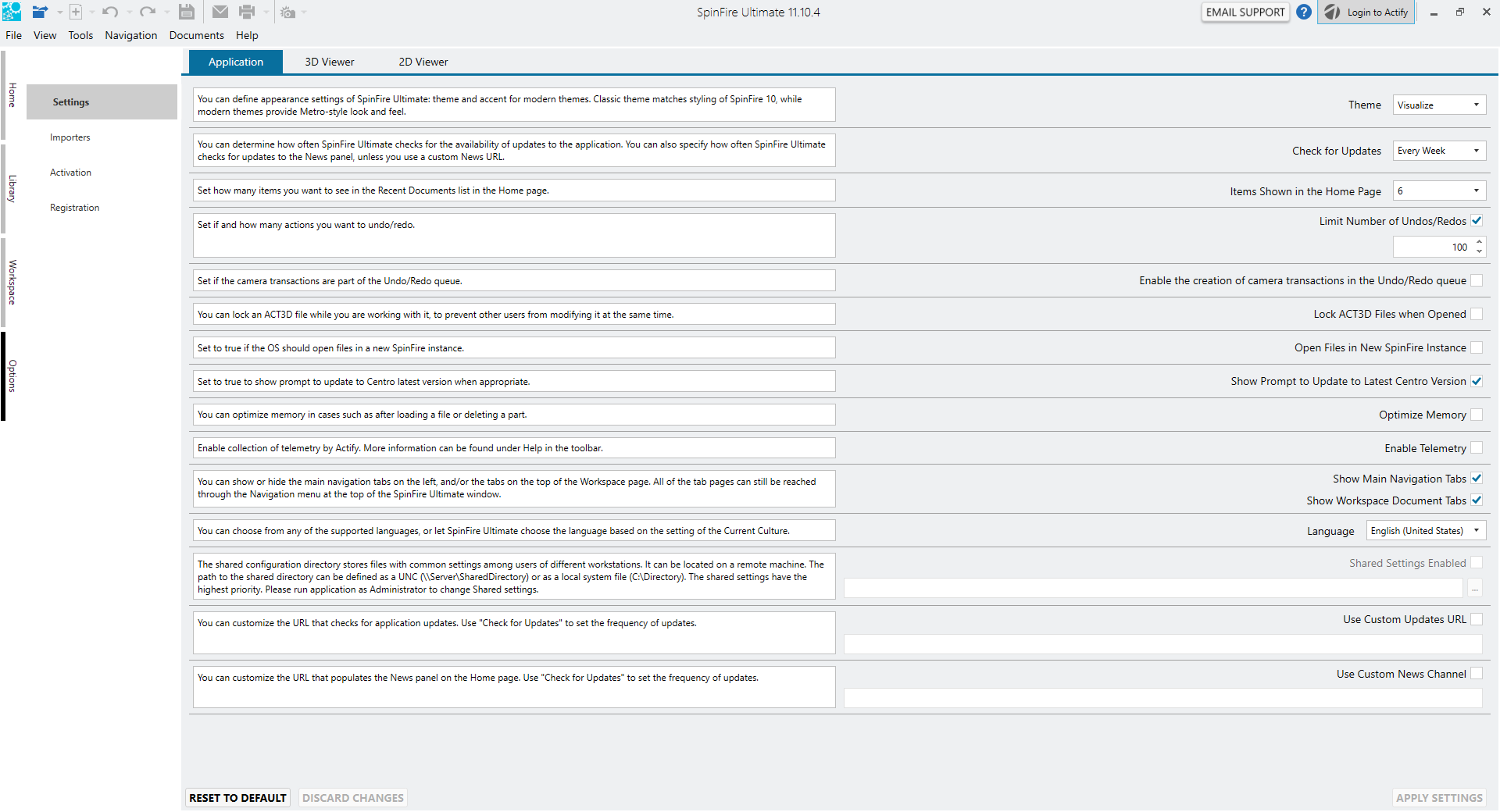Expand the open folder dropdown arrow

[x=59, y=12]
